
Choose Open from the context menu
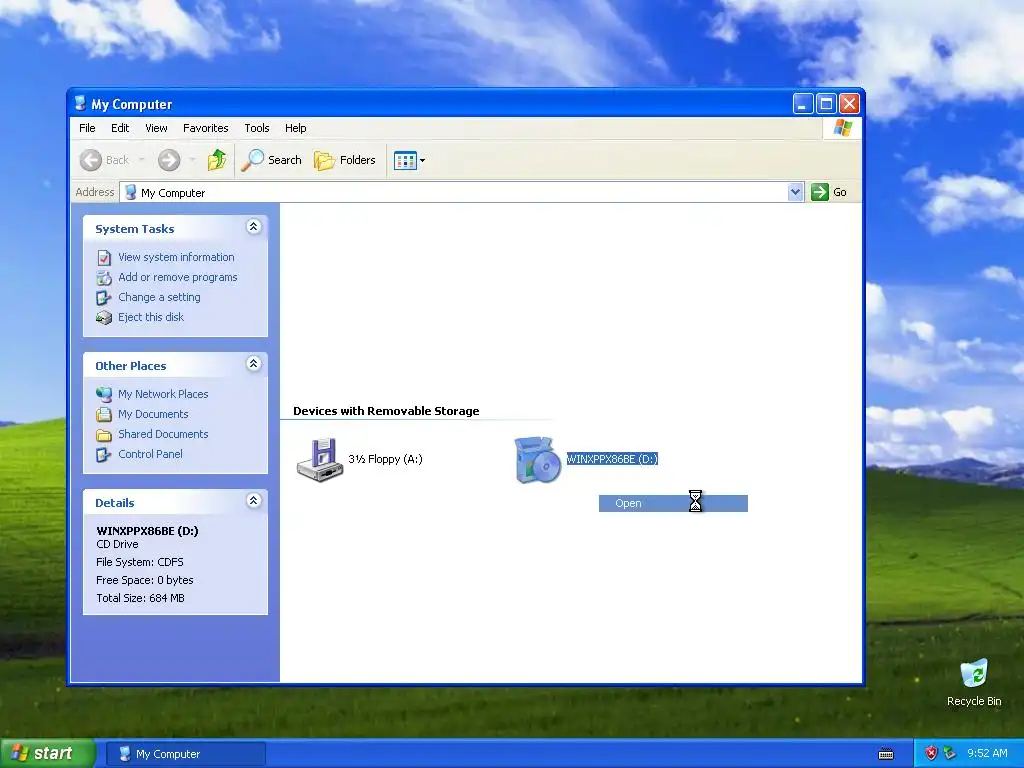[673, 503]
